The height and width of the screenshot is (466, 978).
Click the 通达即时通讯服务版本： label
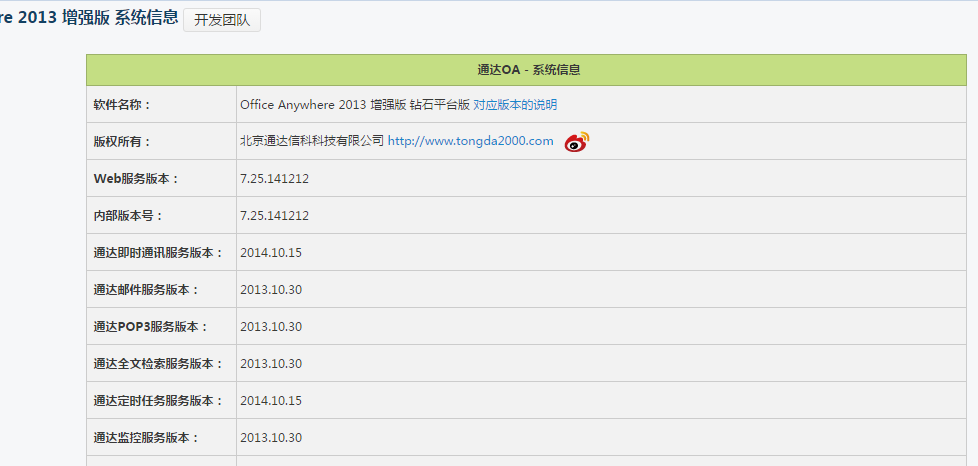[158, 253]
